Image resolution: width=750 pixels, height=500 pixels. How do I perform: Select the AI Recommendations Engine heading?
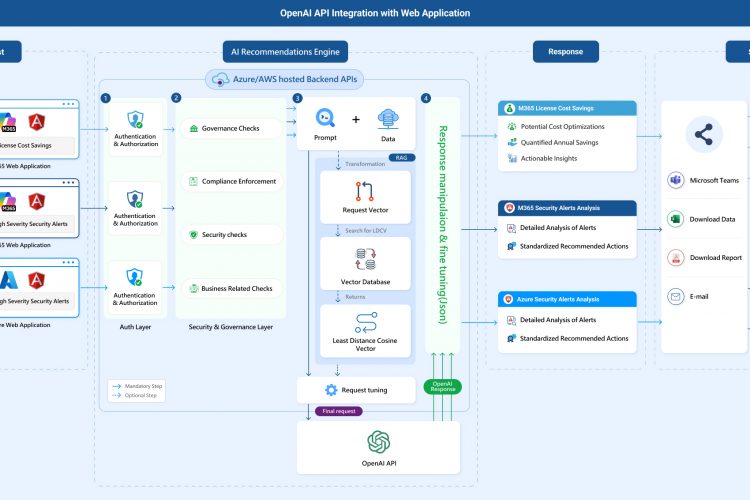click(285, 52)
